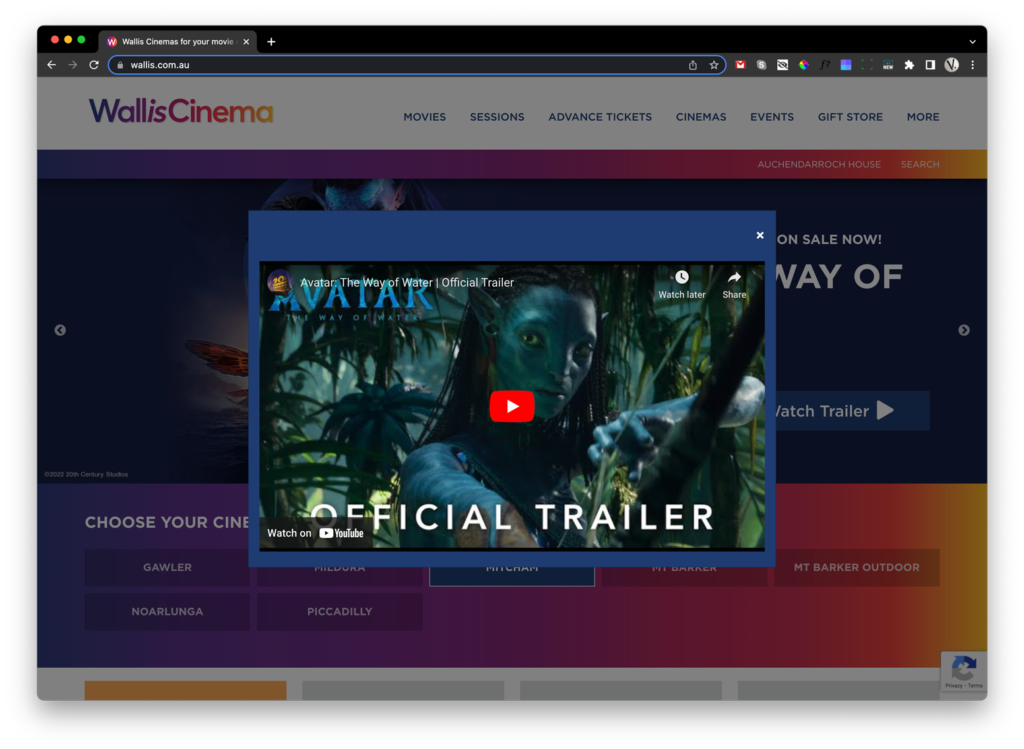Toggle the browser side panel
This screenshot has height=749, width=1024.
point(930,65)
